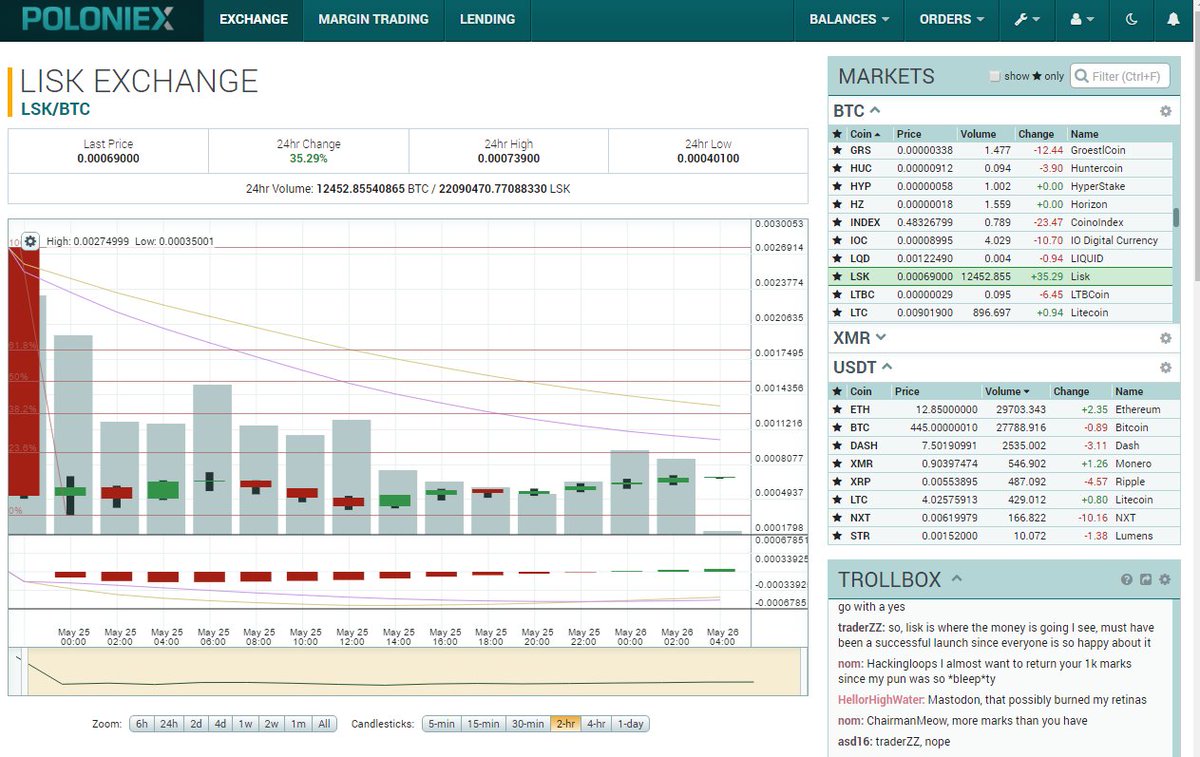Open notifications with the bell icon

[1172, 19]
